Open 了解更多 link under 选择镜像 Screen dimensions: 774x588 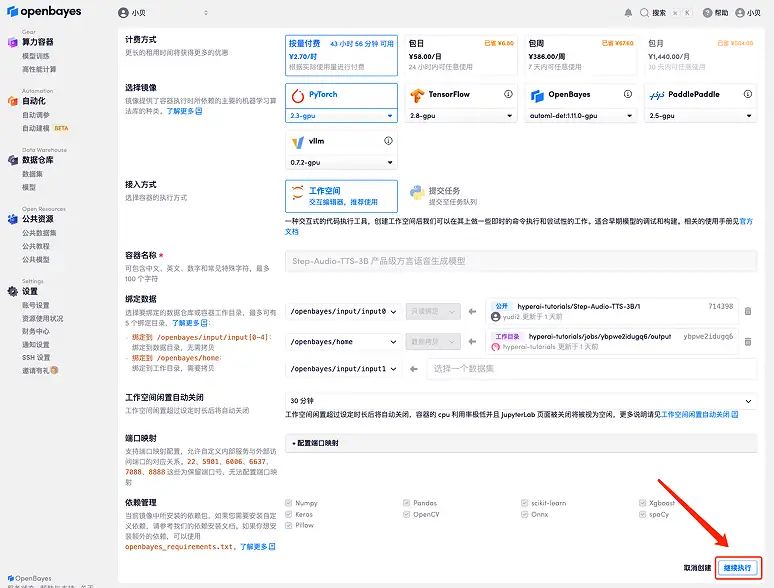(184, 112)
